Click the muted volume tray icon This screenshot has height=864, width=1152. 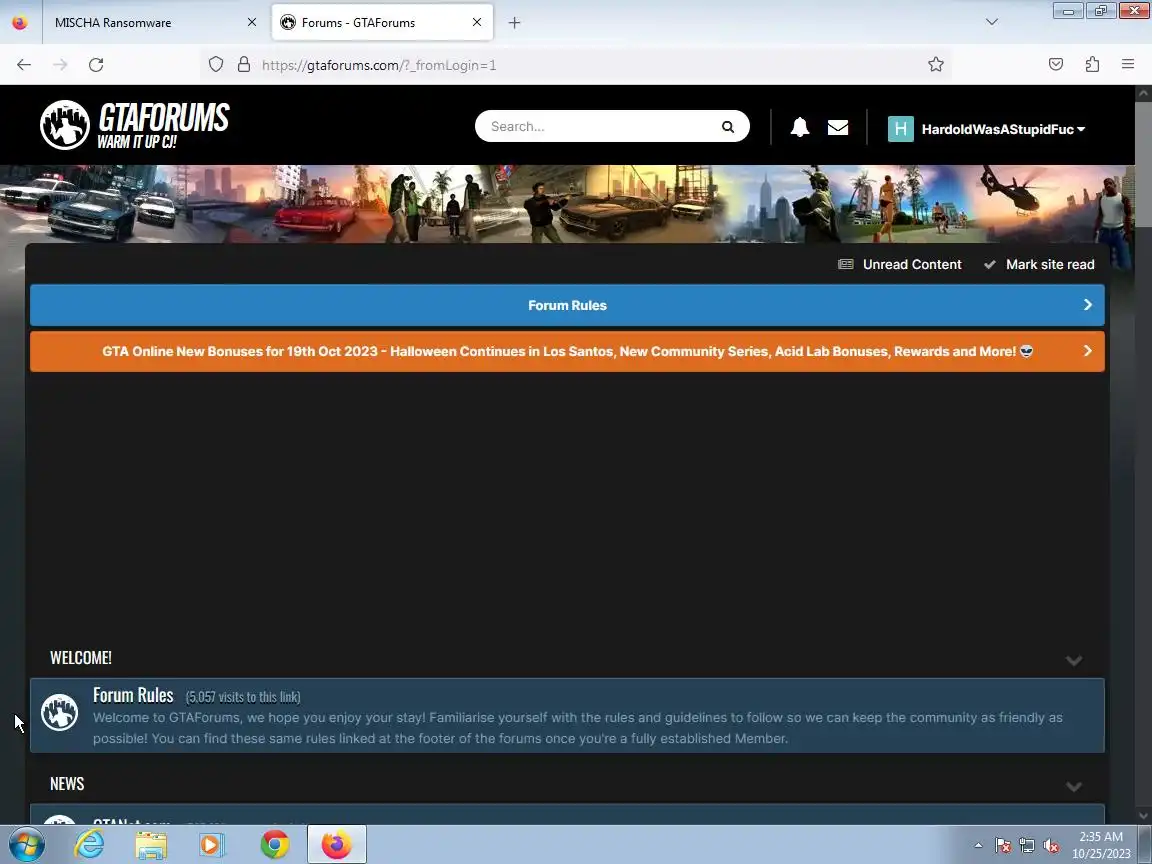click(1051, 846)
